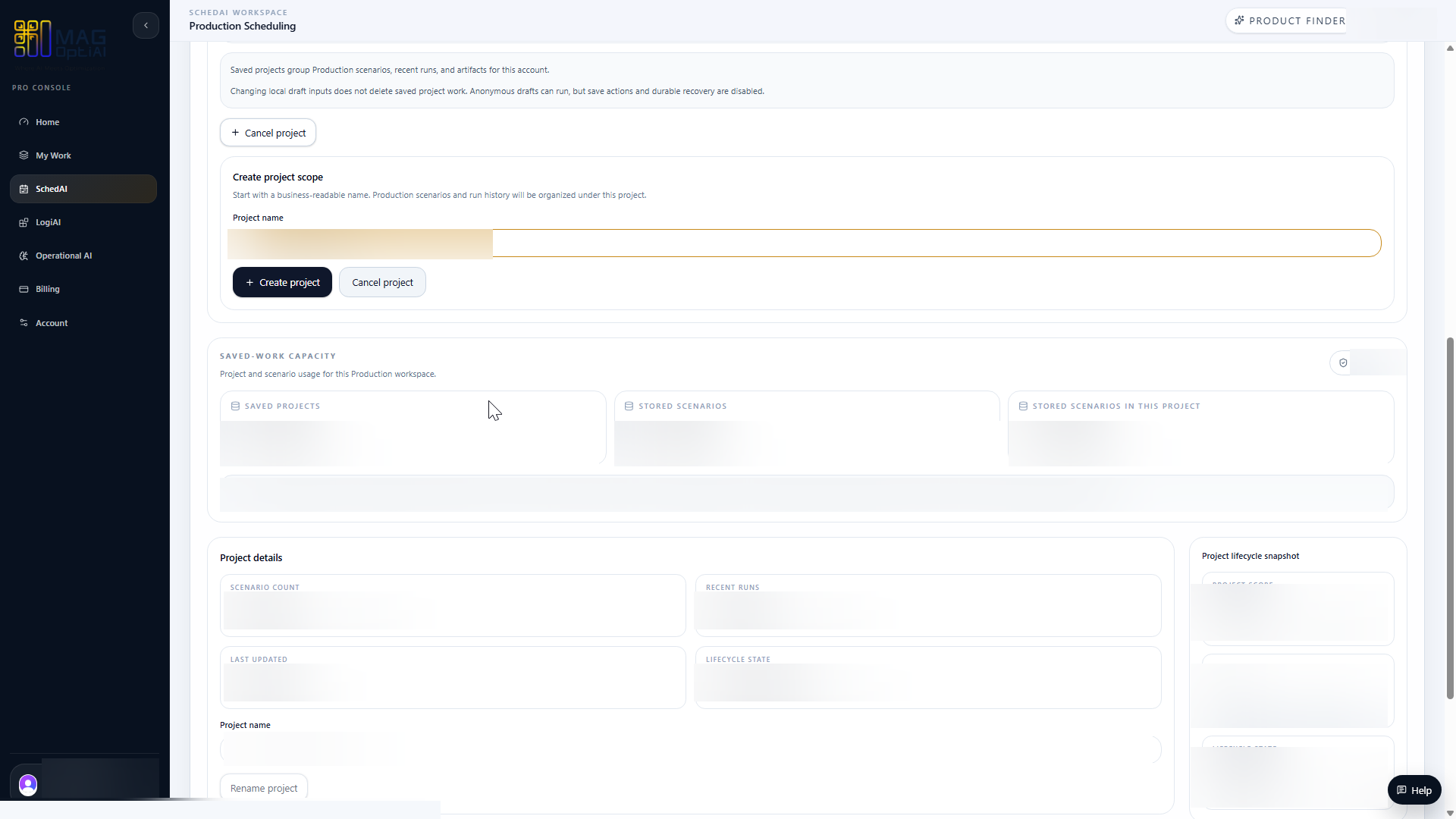Click the Project name field in Project details
Image resolution: width=1456 pixels, height=819 pixels.
pos(690,750)
